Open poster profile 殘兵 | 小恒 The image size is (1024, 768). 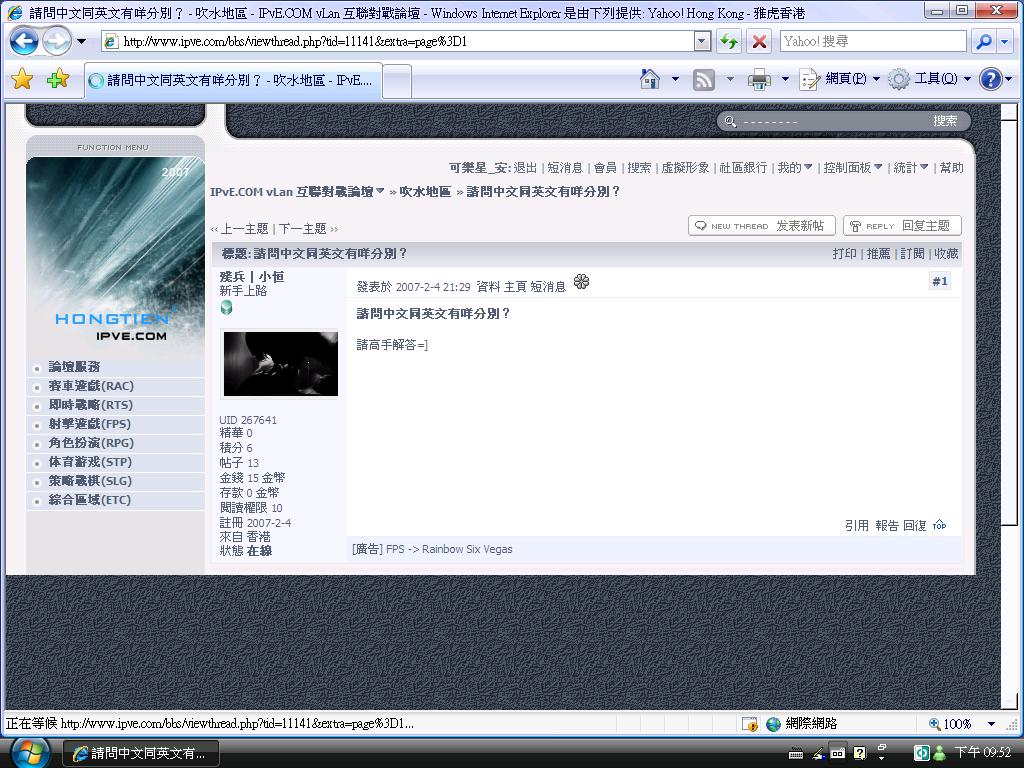pos(252,277)
